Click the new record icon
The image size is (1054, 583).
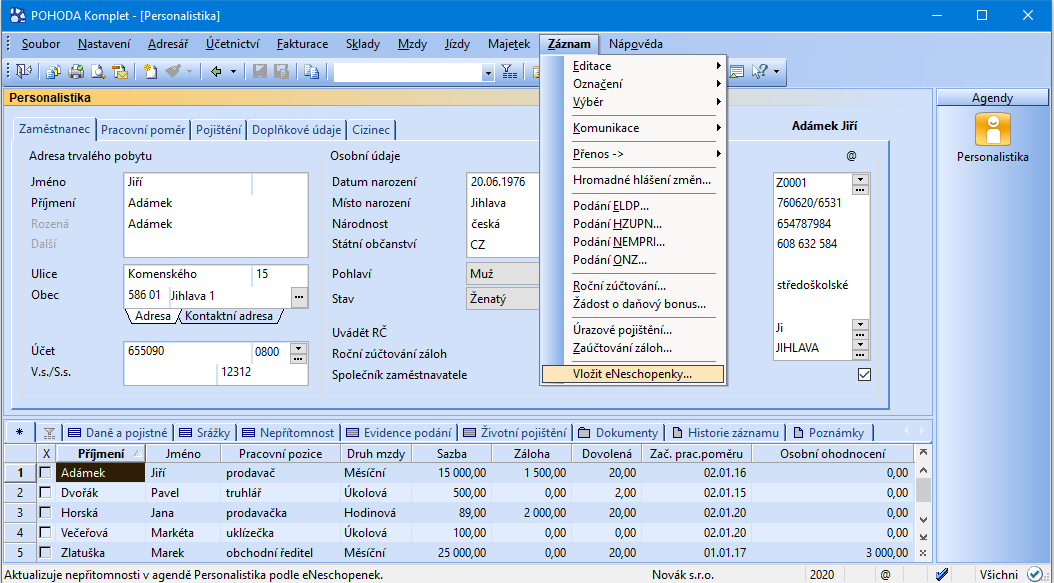click(x=150, y=72)
